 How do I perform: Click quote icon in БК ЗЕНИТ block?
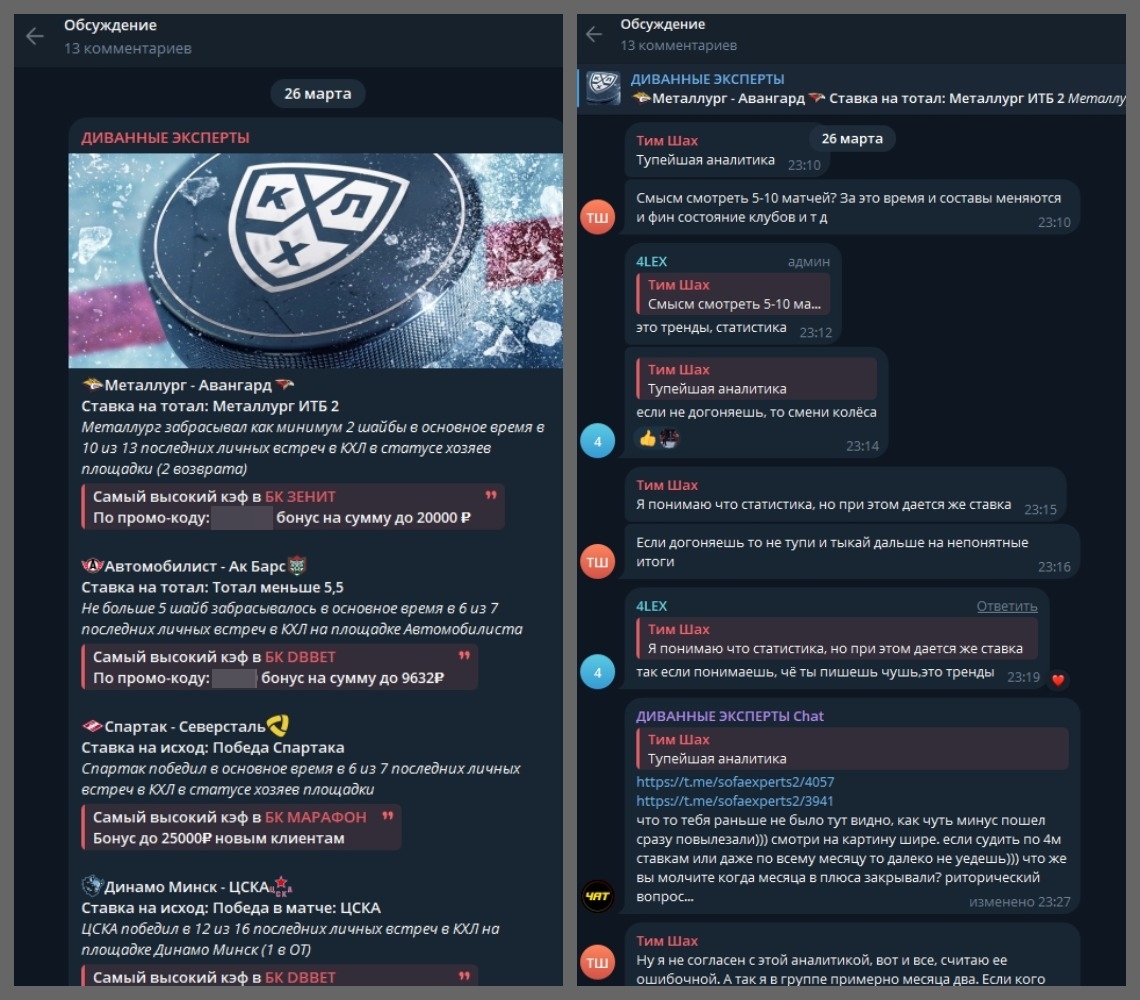click(x=491, y=495)
